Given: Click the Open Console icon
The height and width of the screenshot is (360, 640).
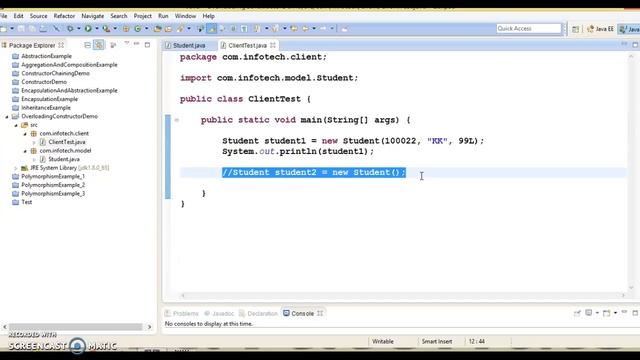Looking at the screenshot, I should [x=607, y=313].
